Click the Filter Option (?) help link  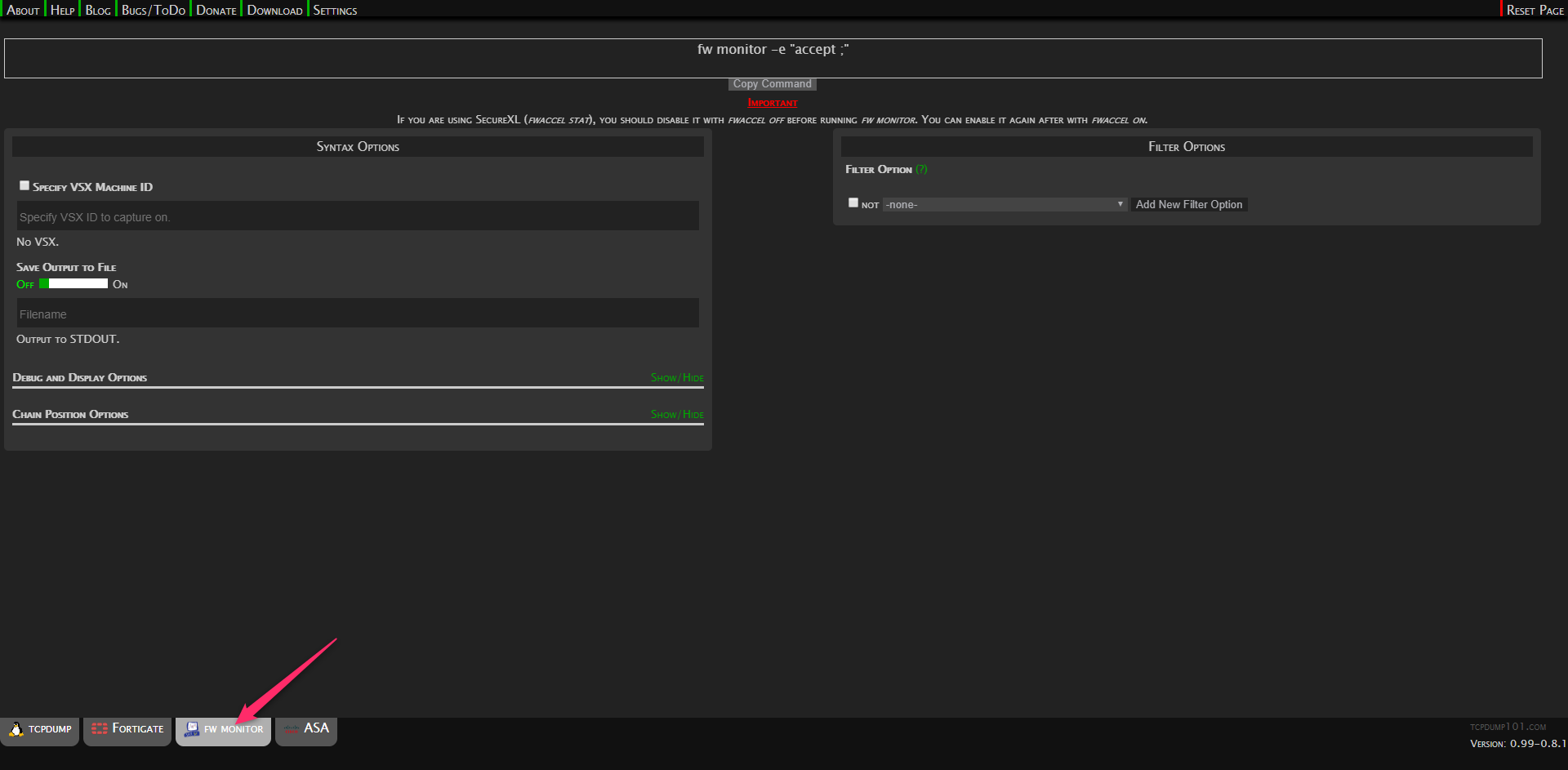[x=921, y=169]
